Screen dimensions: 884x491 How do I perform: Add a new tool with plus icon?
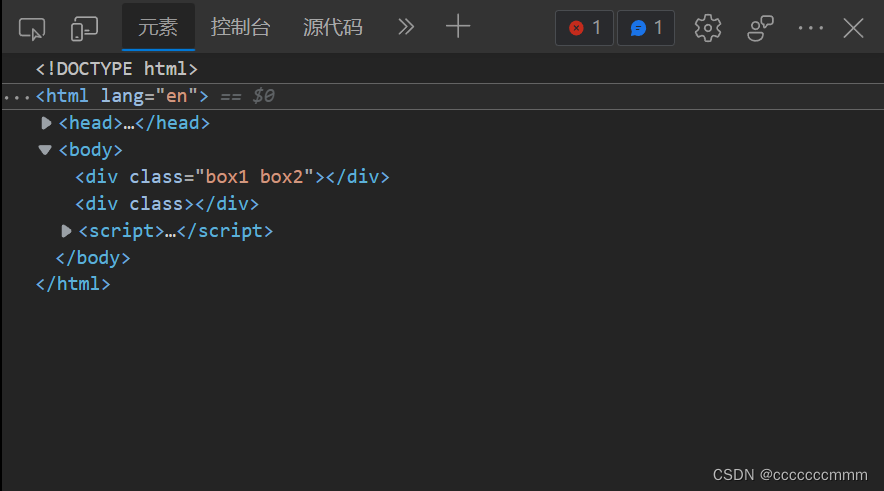coord(458,27)
